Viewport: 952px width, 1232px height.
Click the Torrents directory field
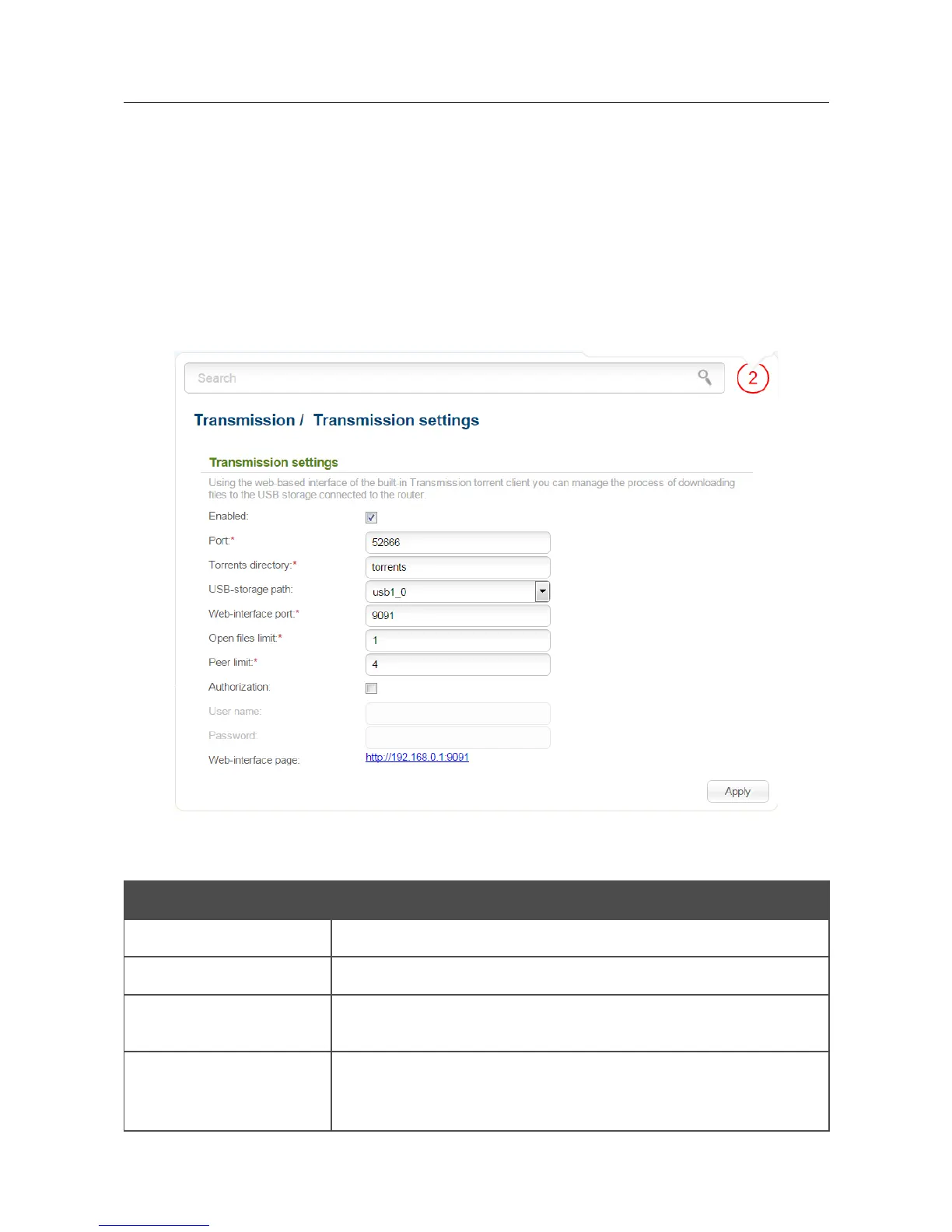coord(457,567)
